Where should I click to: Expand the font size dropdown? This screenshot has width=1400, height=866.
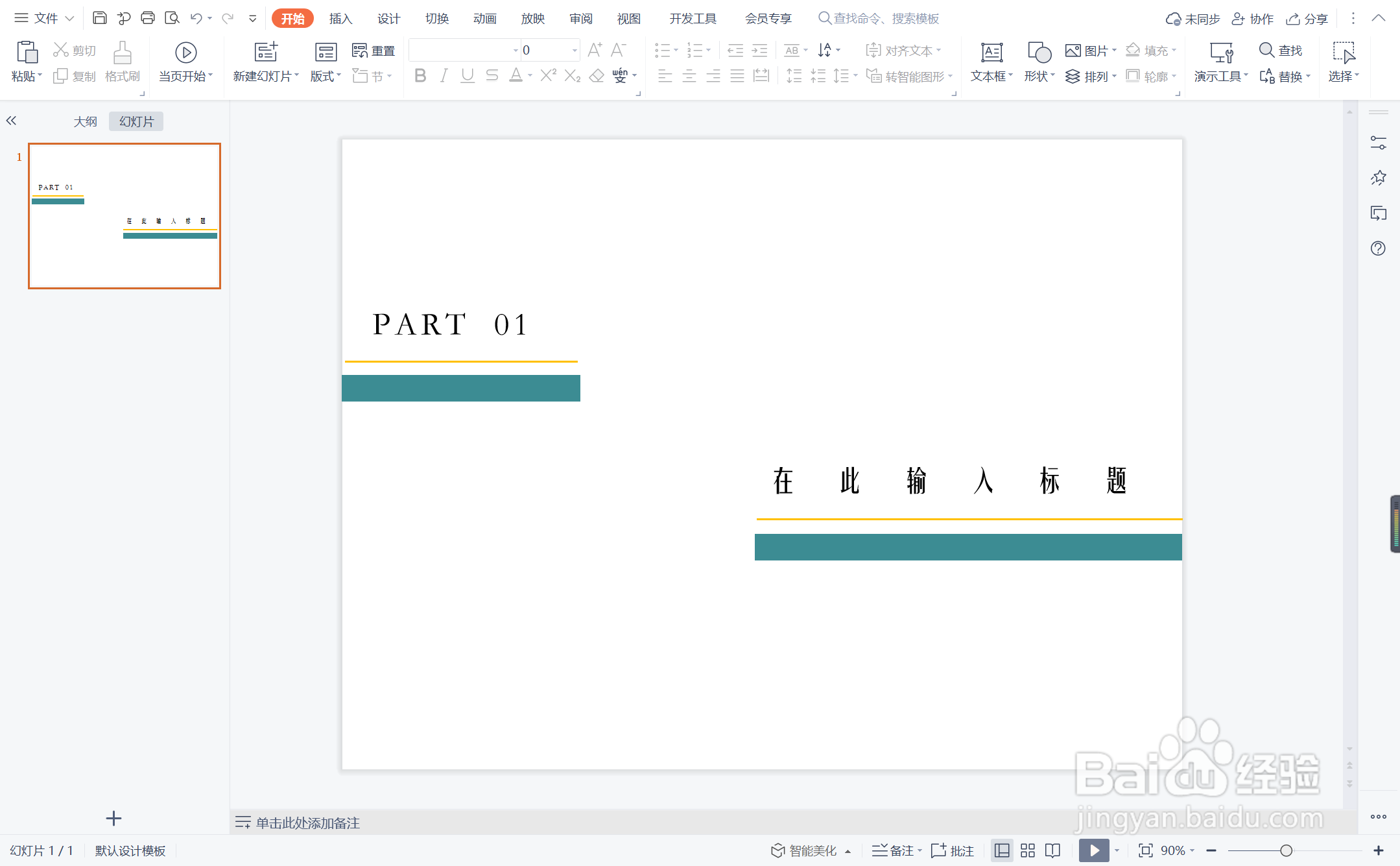[x=575, y=51]
